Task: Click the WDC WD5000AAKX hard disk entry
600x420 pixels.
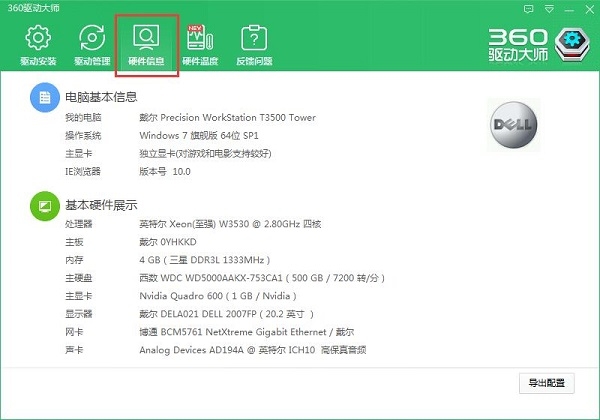Action: coord(262,278)
